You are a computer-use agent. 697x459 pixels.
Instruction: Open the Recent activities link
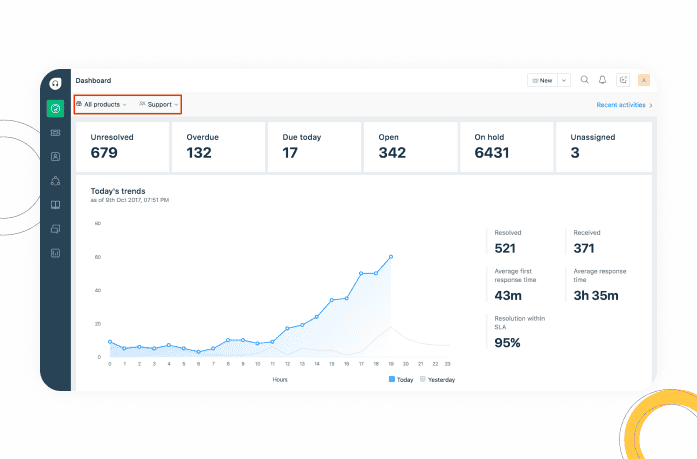pyautogui.click(x=621, y=105)
